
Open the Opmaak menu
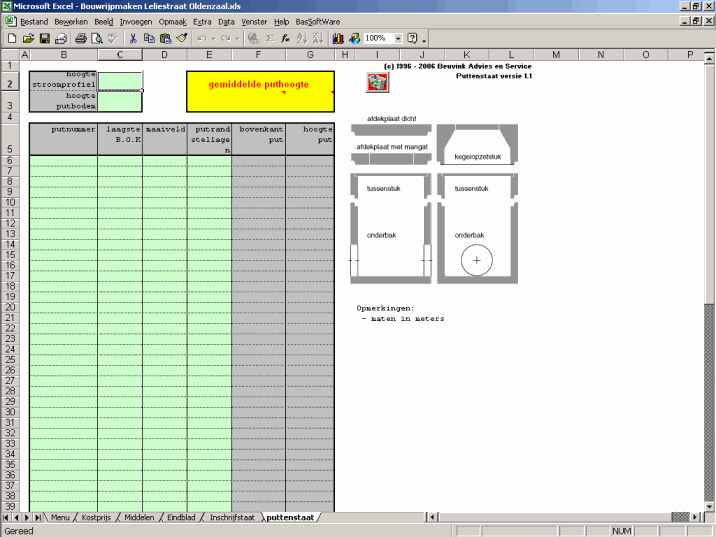tap(173, 21)
